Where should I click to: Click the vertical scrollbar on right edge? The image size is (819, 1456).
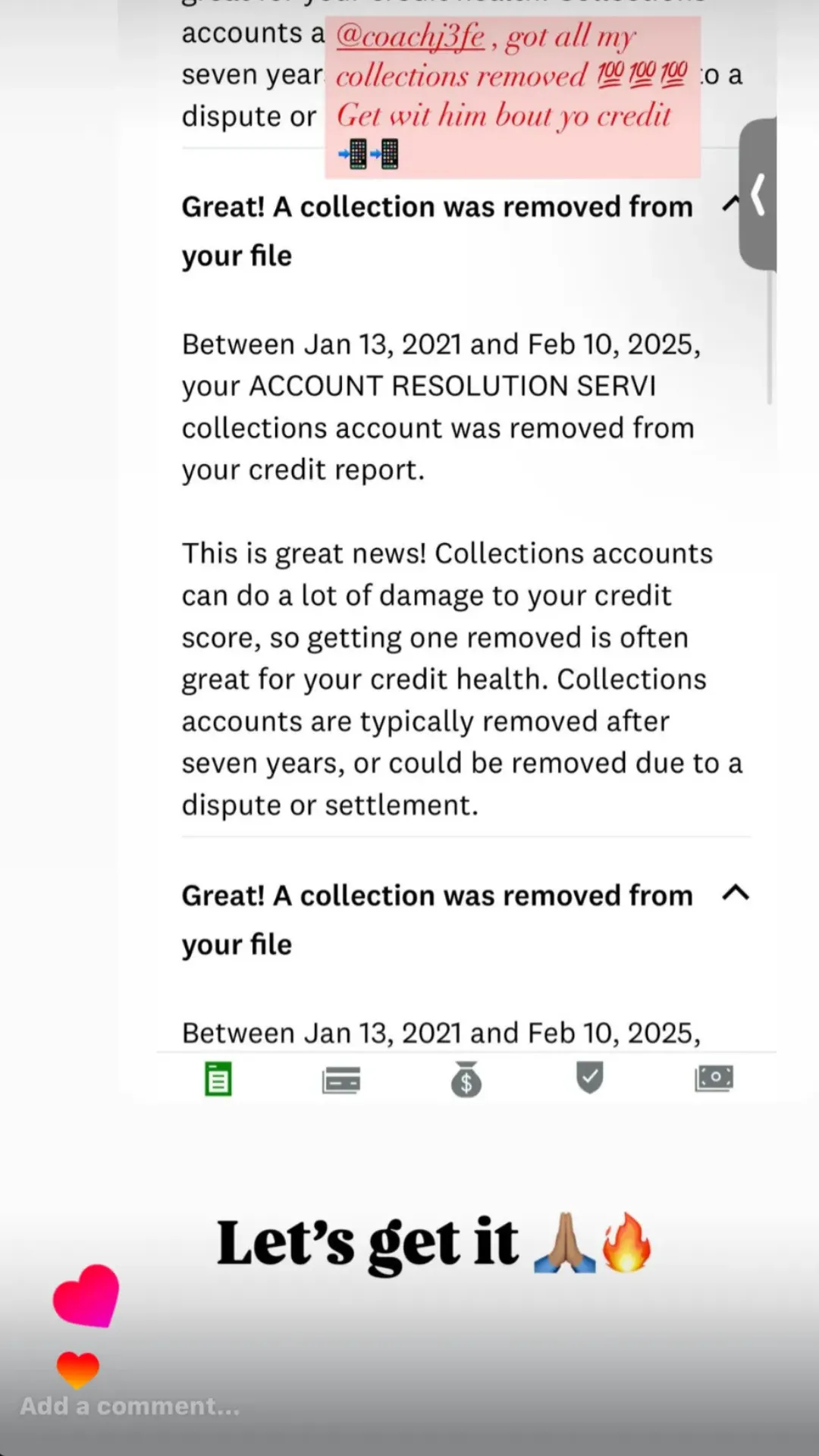[770, 337]
